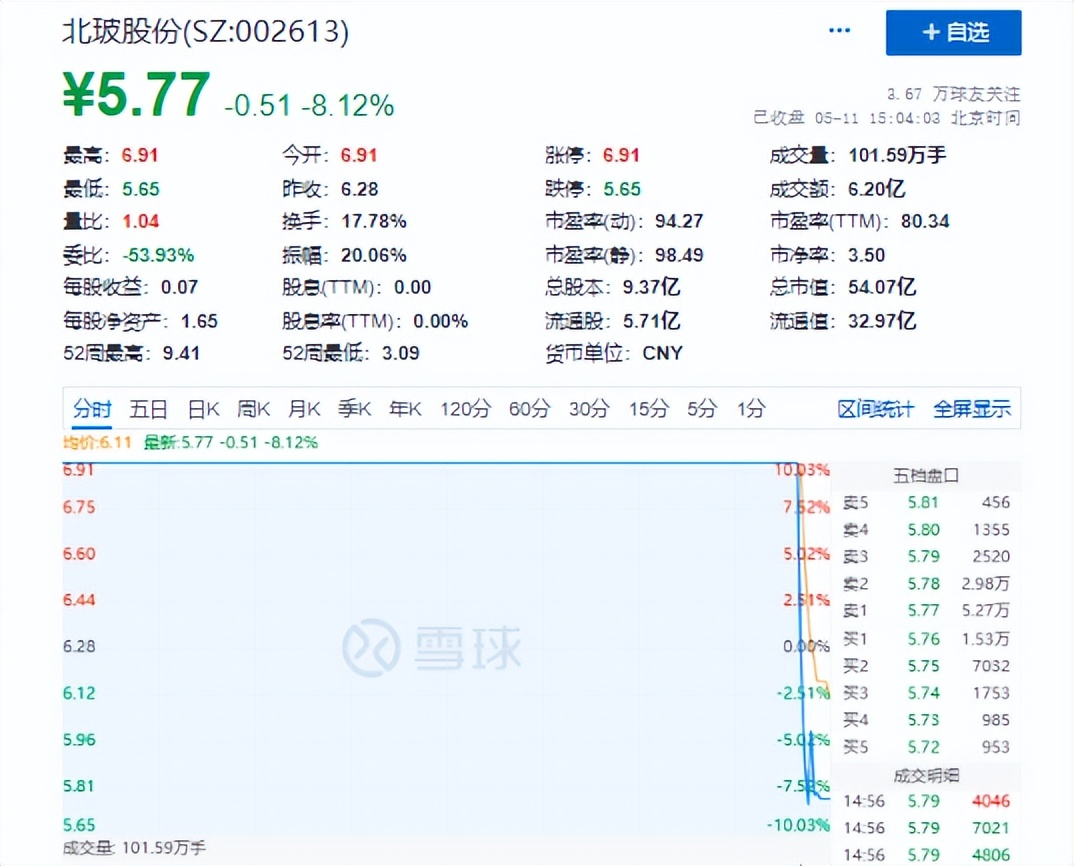Viewport: 1074px width, 866px height.
Task: Click the 均价:6.11 label above chart
Action: tap(97, 443)
